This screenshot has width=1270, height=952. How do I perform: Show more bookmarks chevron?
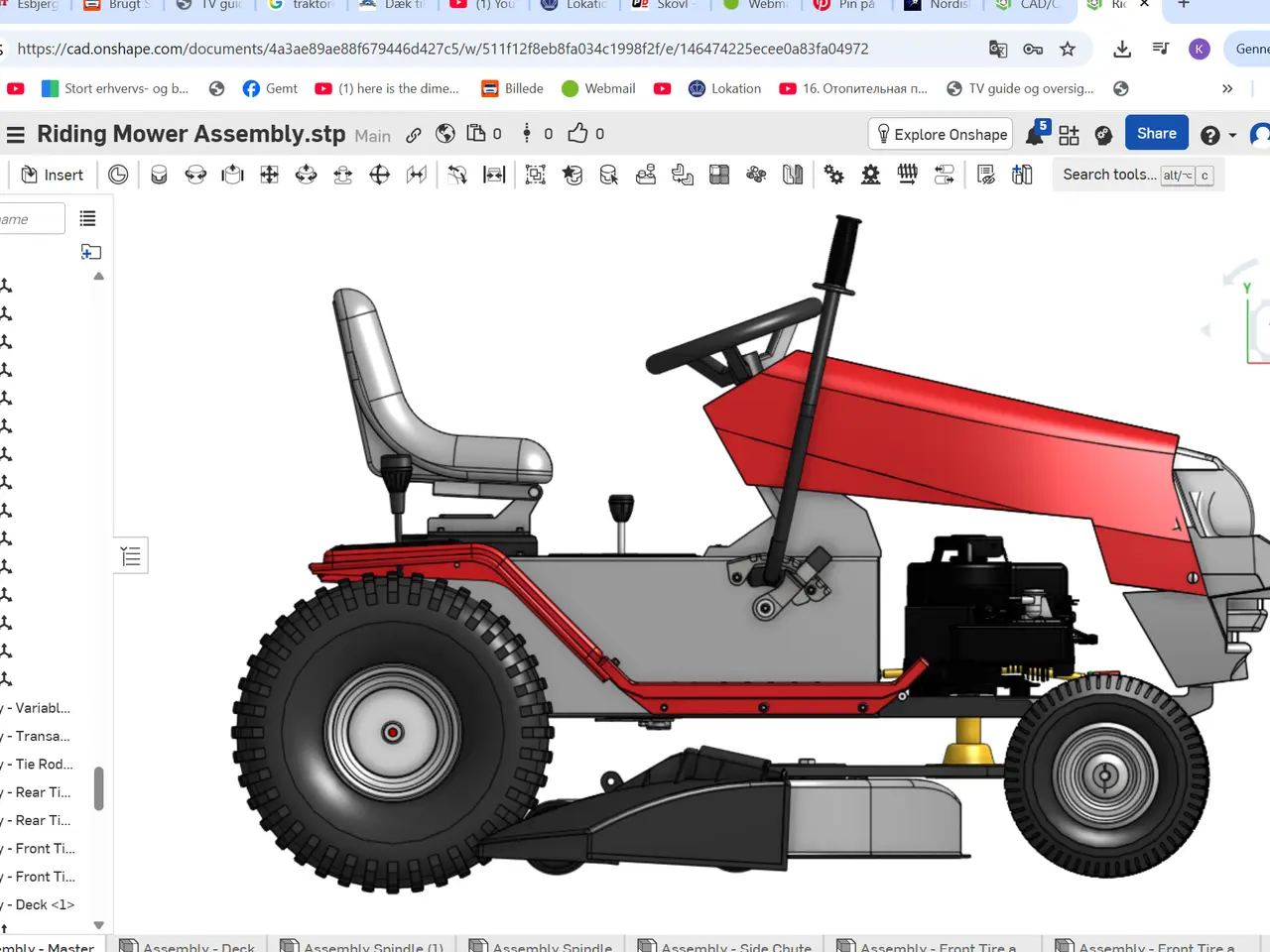[1227, 88]
